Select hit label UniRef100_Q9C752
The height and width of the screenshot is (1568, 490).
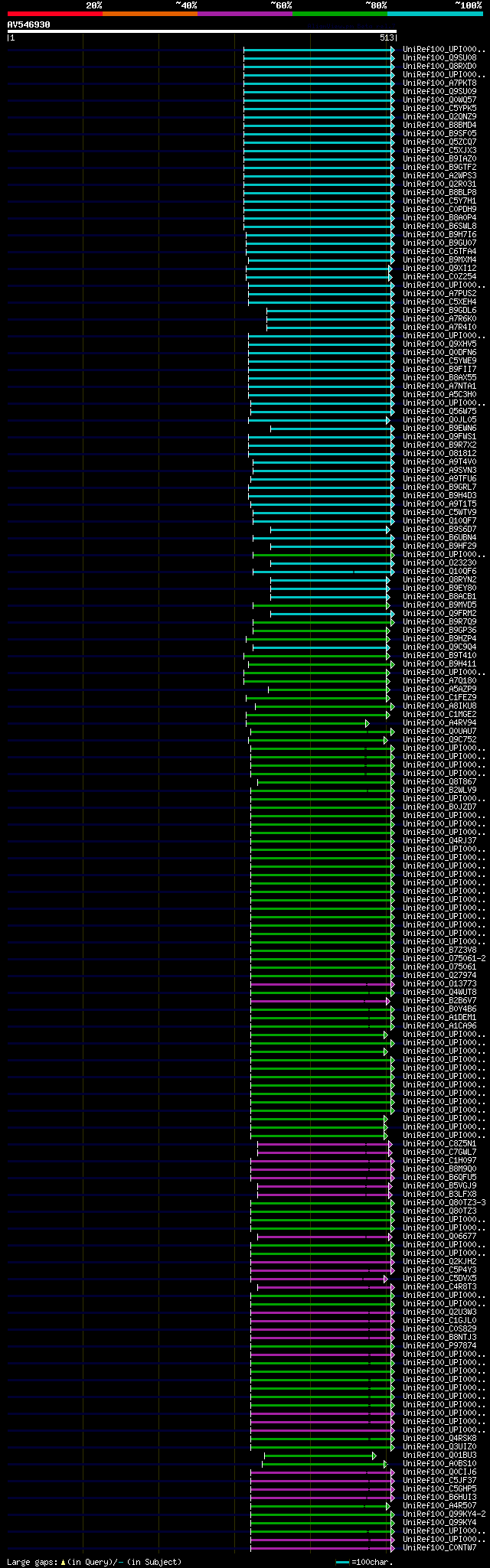439,740
